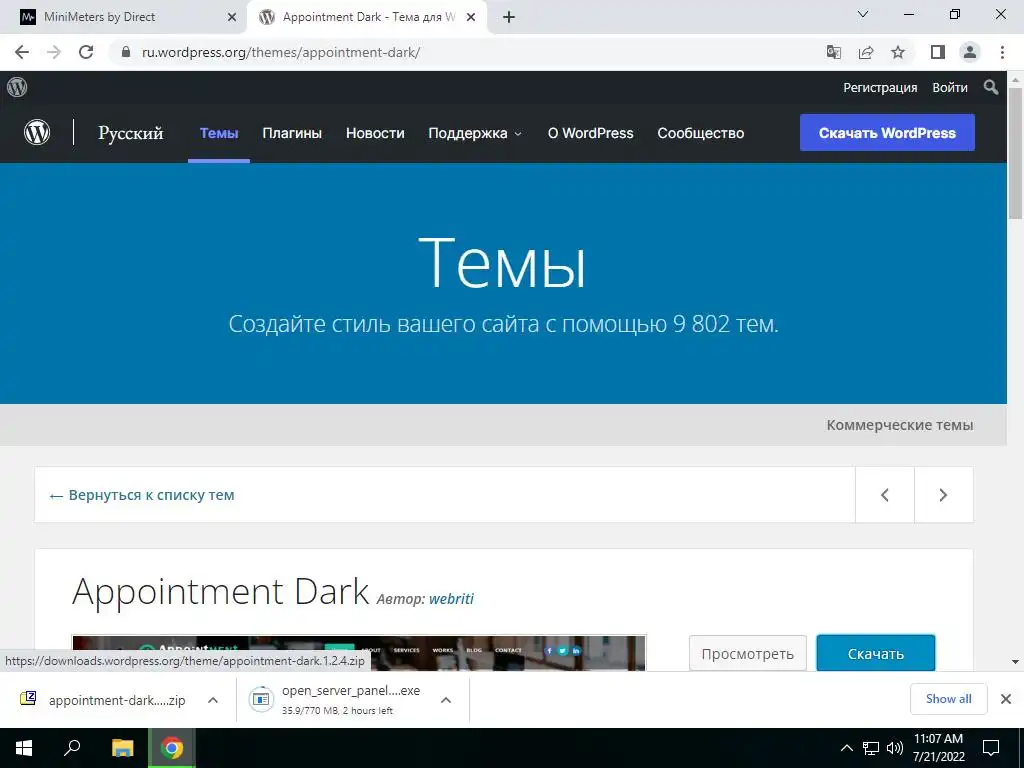Image resolution: width=1024 pixels, height=768 pixels.
Task: Open the downloaded appointment-dark zip file
Action: tap(104, 700)
